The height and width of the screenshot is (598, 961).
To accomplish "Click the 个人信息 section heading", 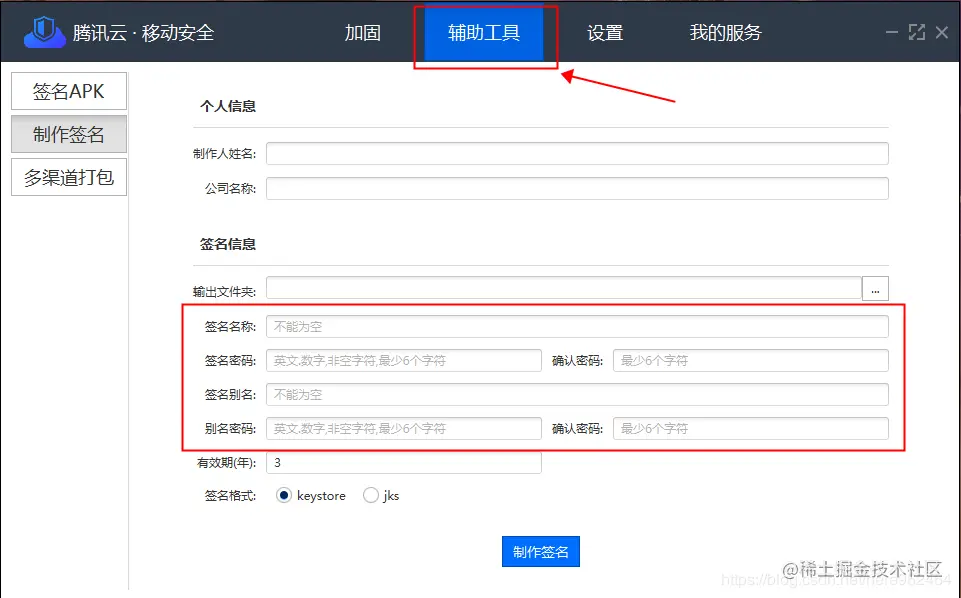I will (228, 106).
